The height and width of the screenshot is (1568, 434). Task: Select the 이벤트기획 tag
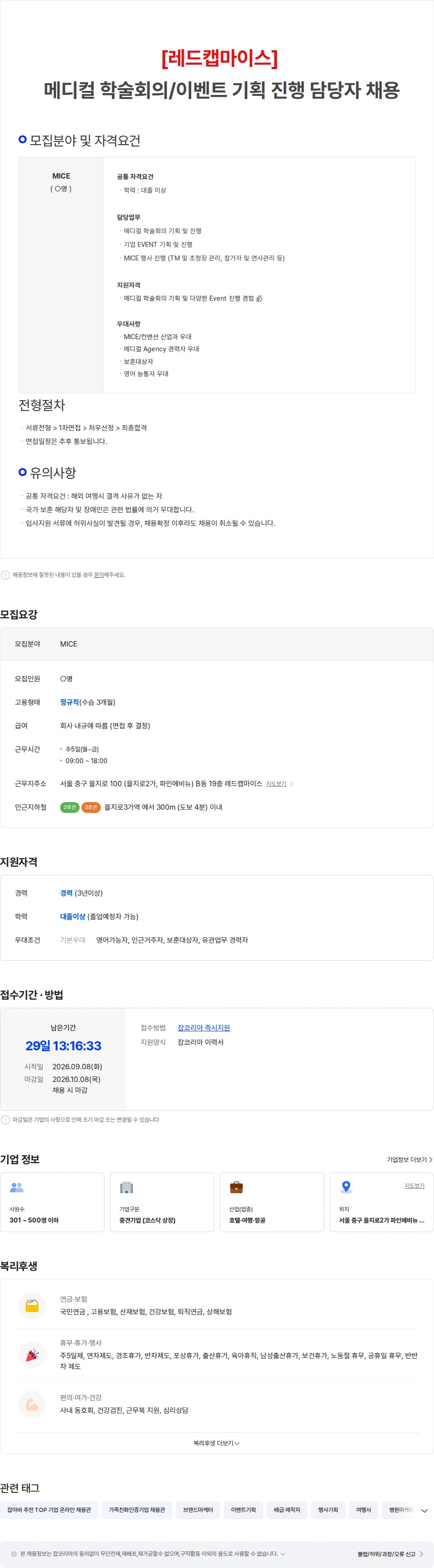[x=244, y=1510]
